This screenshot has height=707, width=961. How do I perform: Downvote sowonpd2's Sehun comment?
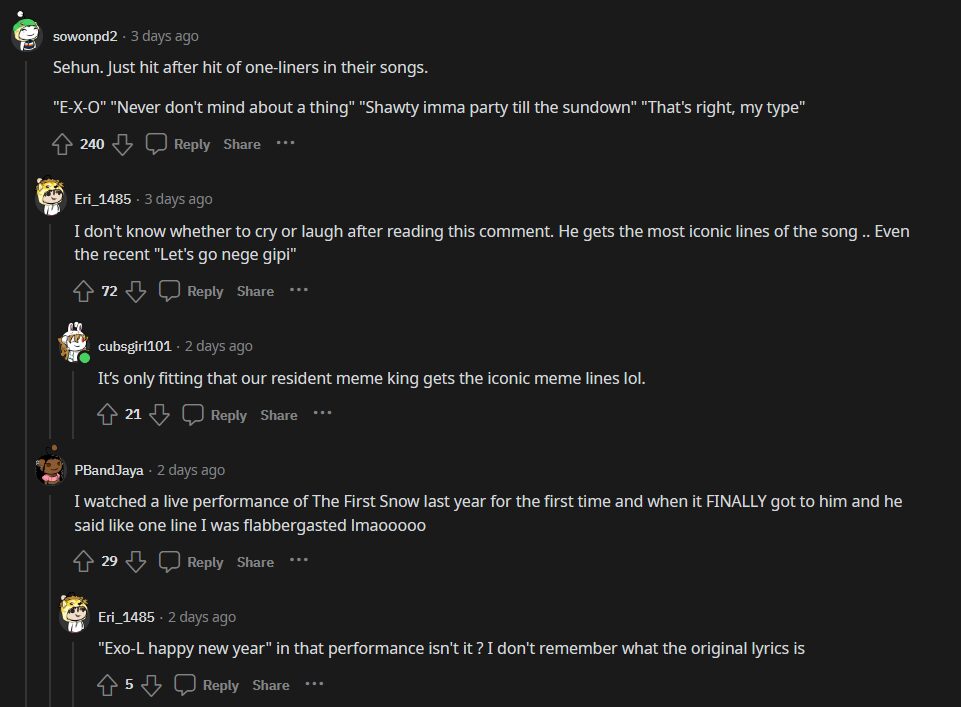click(122, 144)
